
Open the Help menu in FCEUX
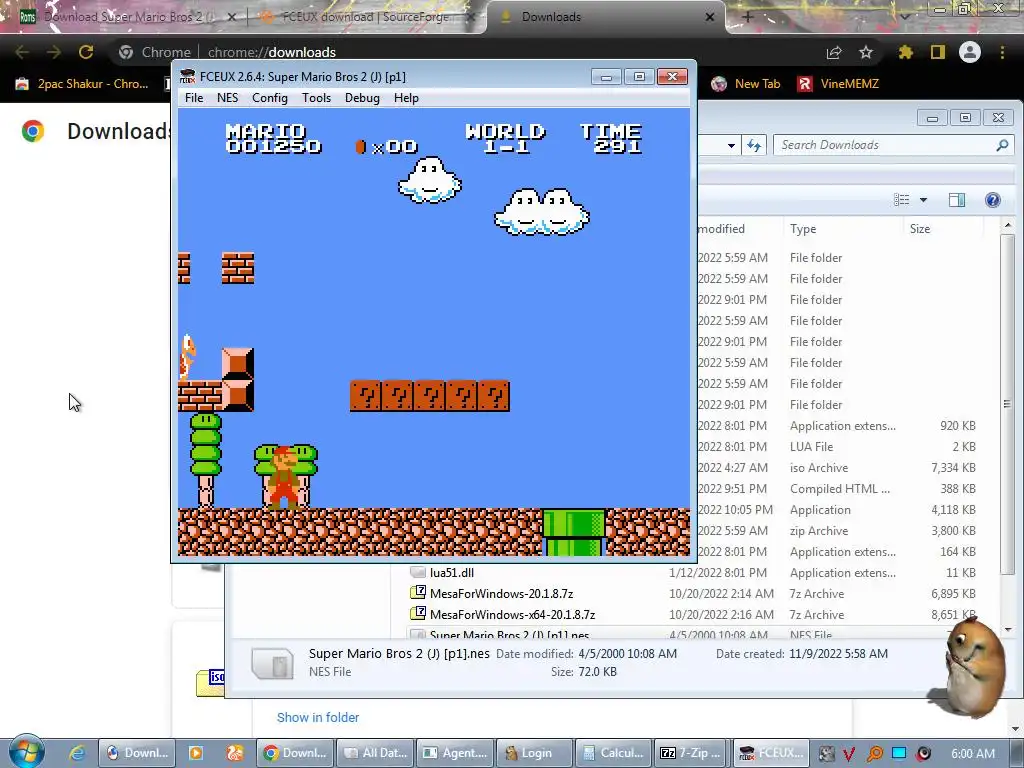[406, 98]
